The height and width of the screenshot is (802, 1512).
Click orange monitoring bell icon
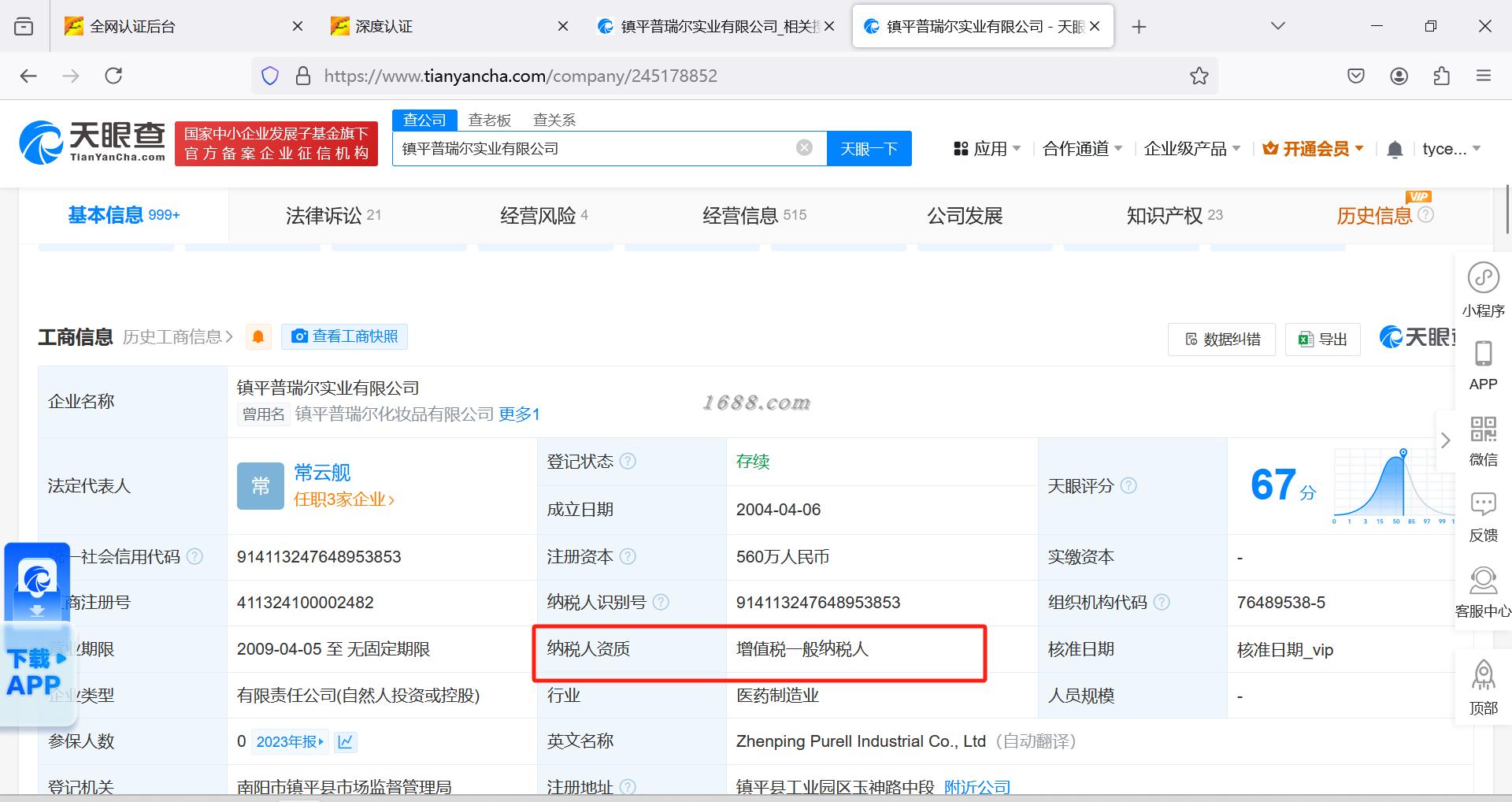(258, 337)
